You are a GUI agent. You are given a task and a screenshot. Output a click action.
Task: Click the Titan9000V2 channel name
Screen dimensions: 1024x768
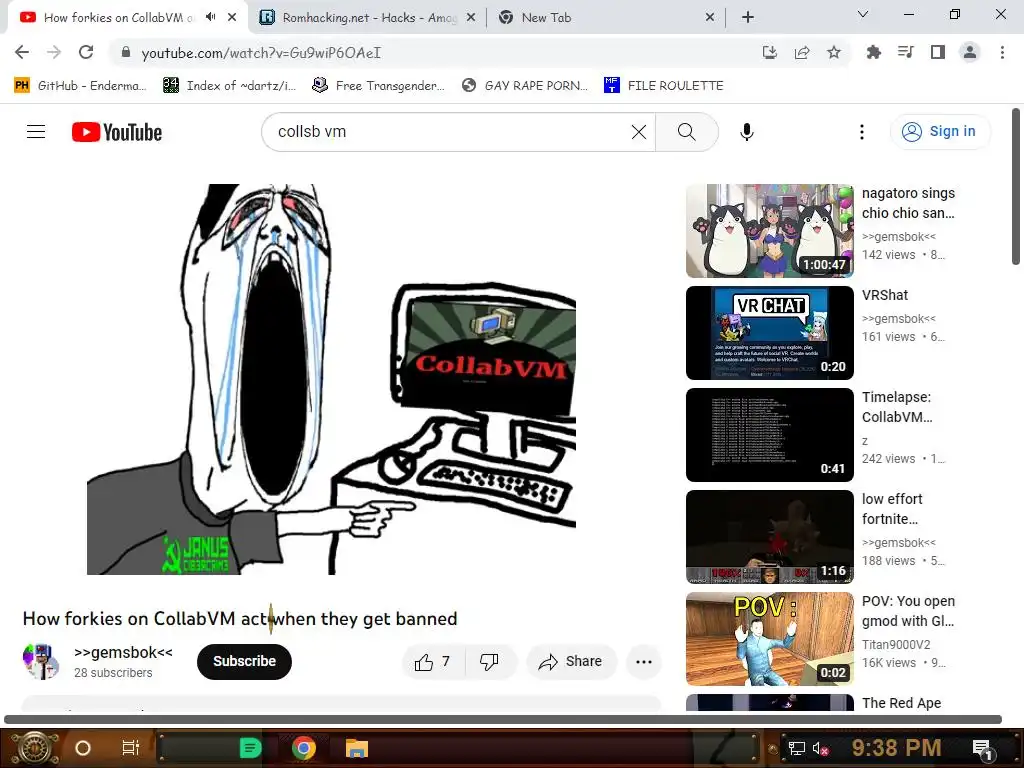896,645
